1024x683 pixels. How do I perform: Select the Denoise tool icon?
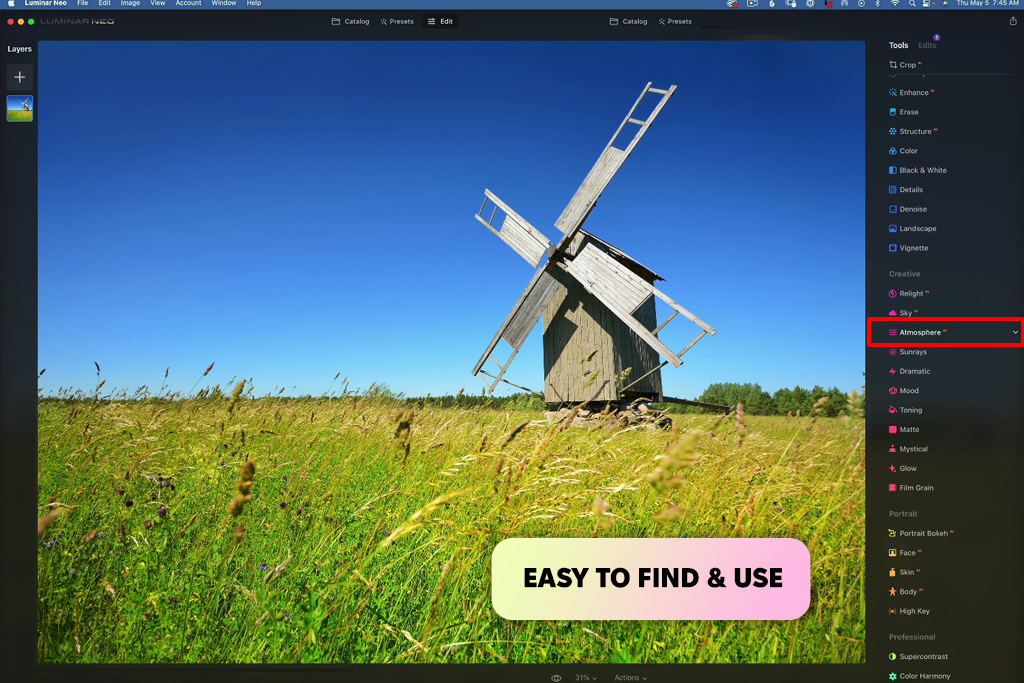pos(893,210)
